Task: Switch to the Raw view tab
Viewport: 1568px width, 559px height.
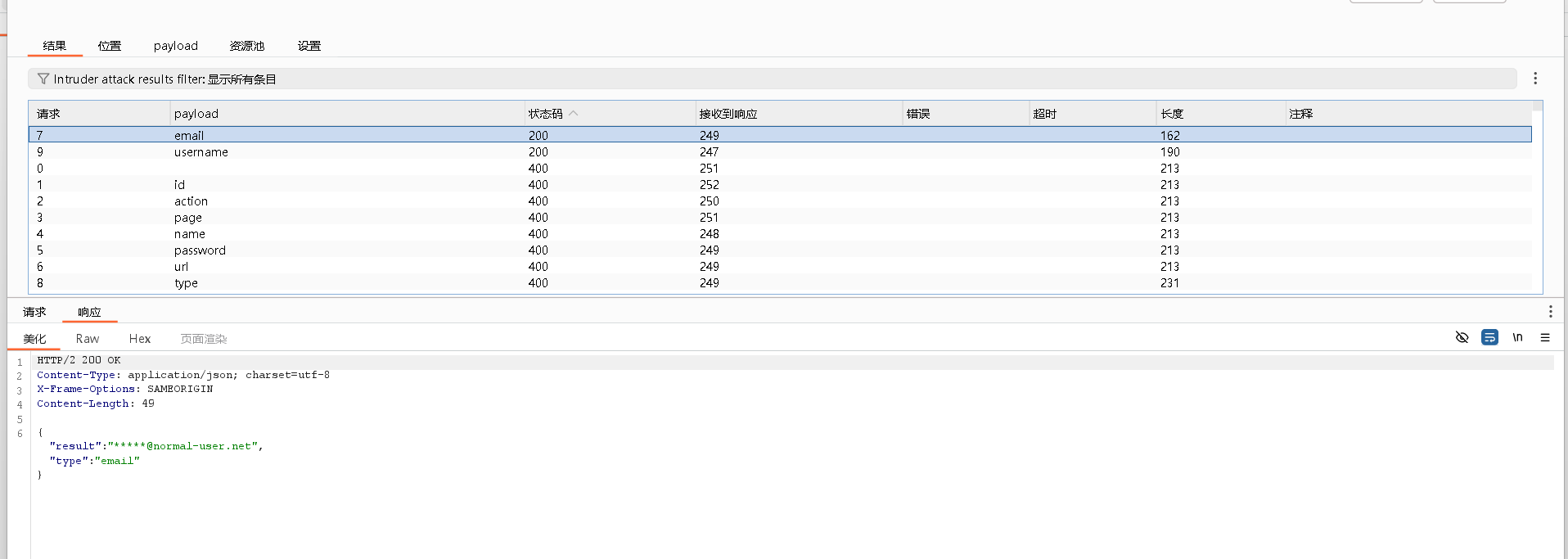Action: point(88,339)
